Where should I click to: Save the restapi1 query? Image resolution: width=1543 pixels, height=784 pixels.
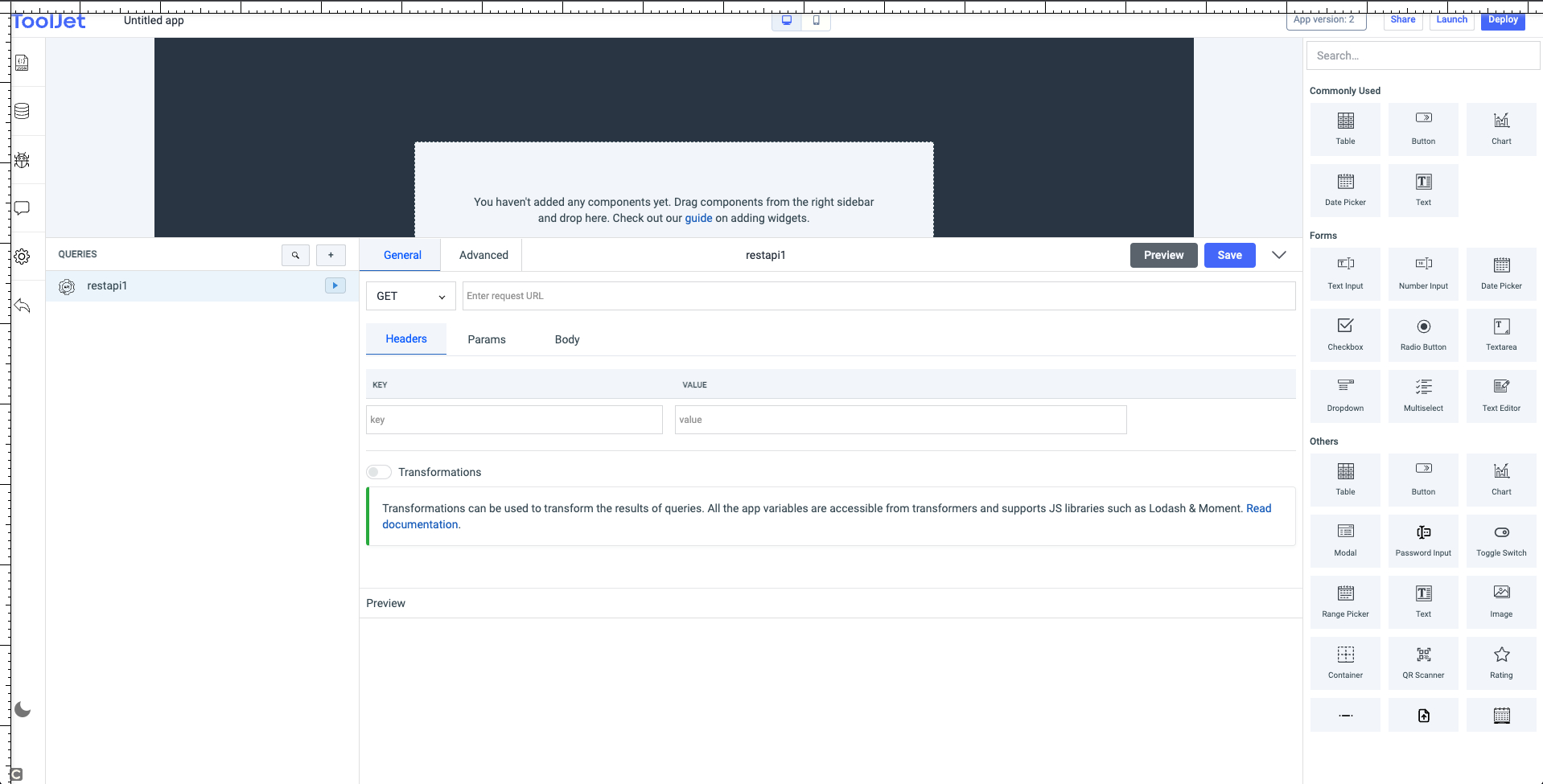pyautogui.click(x=1229, y=255)
